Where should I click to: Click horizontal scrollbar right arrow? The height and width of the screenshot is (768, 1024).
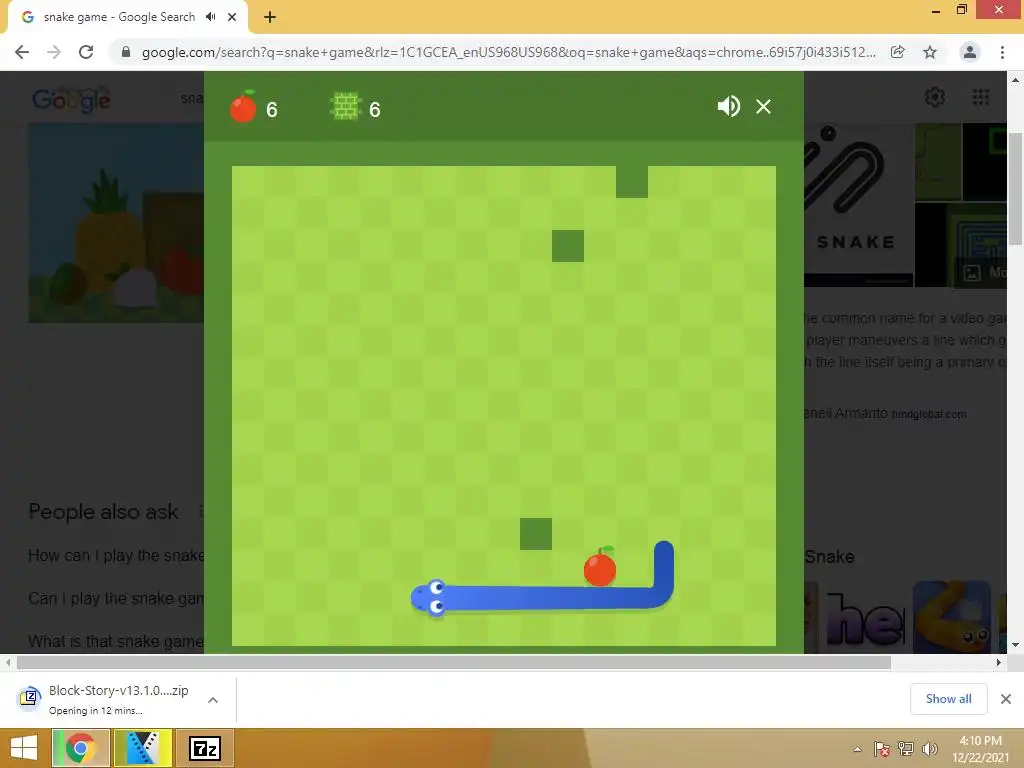pos(999,662)
